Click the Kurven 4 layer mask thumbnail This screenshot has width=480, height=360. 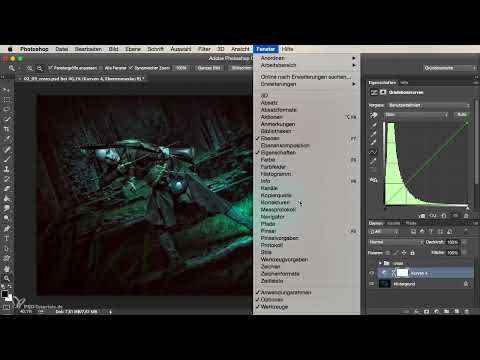coord(402,273)
